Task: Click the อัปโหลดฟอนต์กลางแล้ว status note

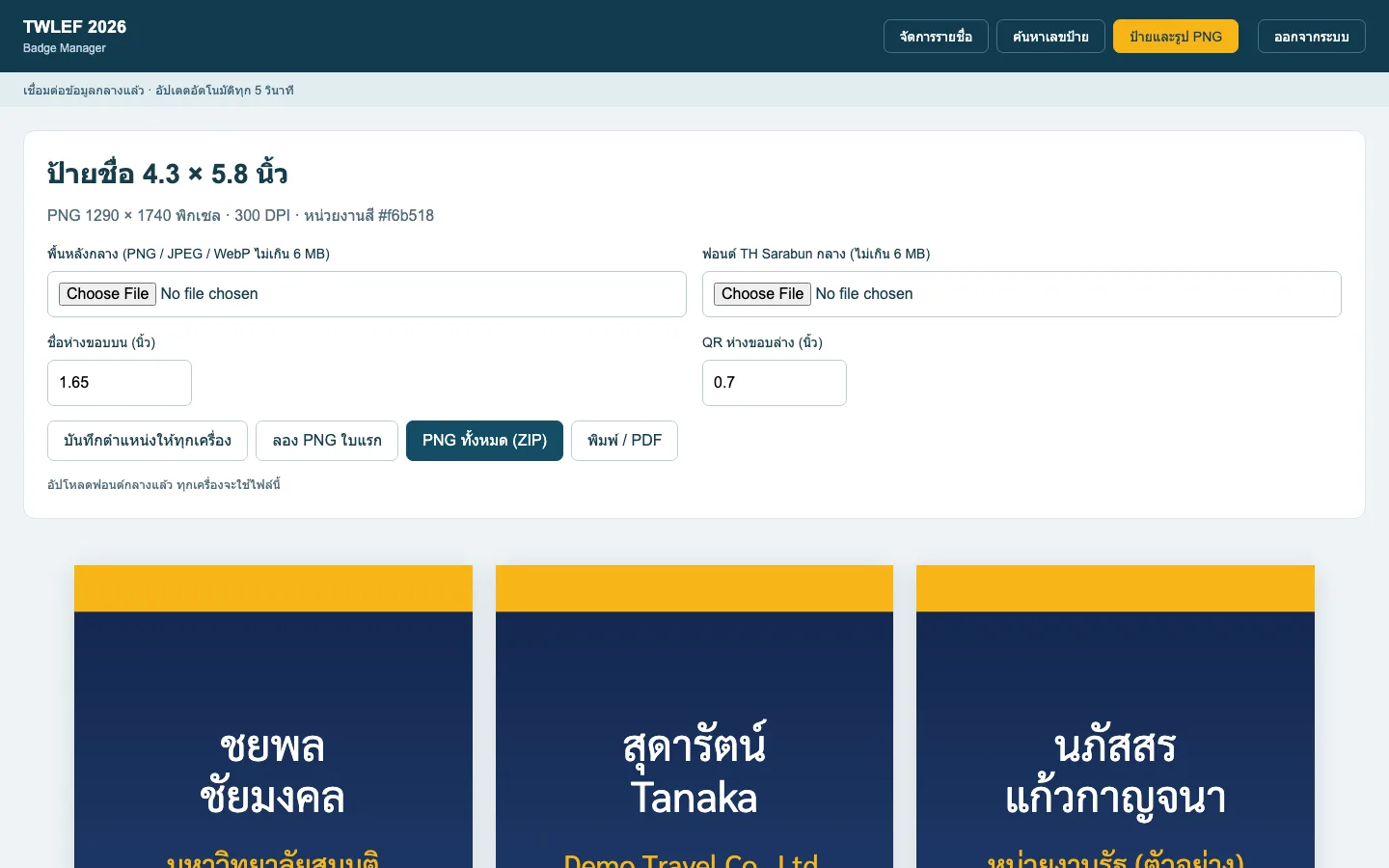Action: (164, 484)
